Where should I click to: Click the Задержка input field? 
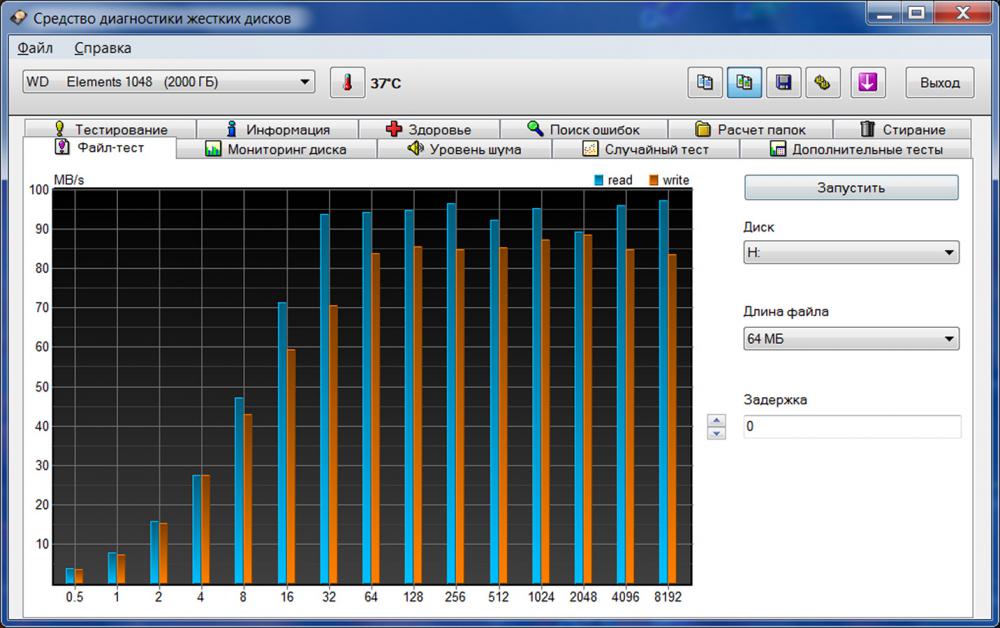(852, 427)
